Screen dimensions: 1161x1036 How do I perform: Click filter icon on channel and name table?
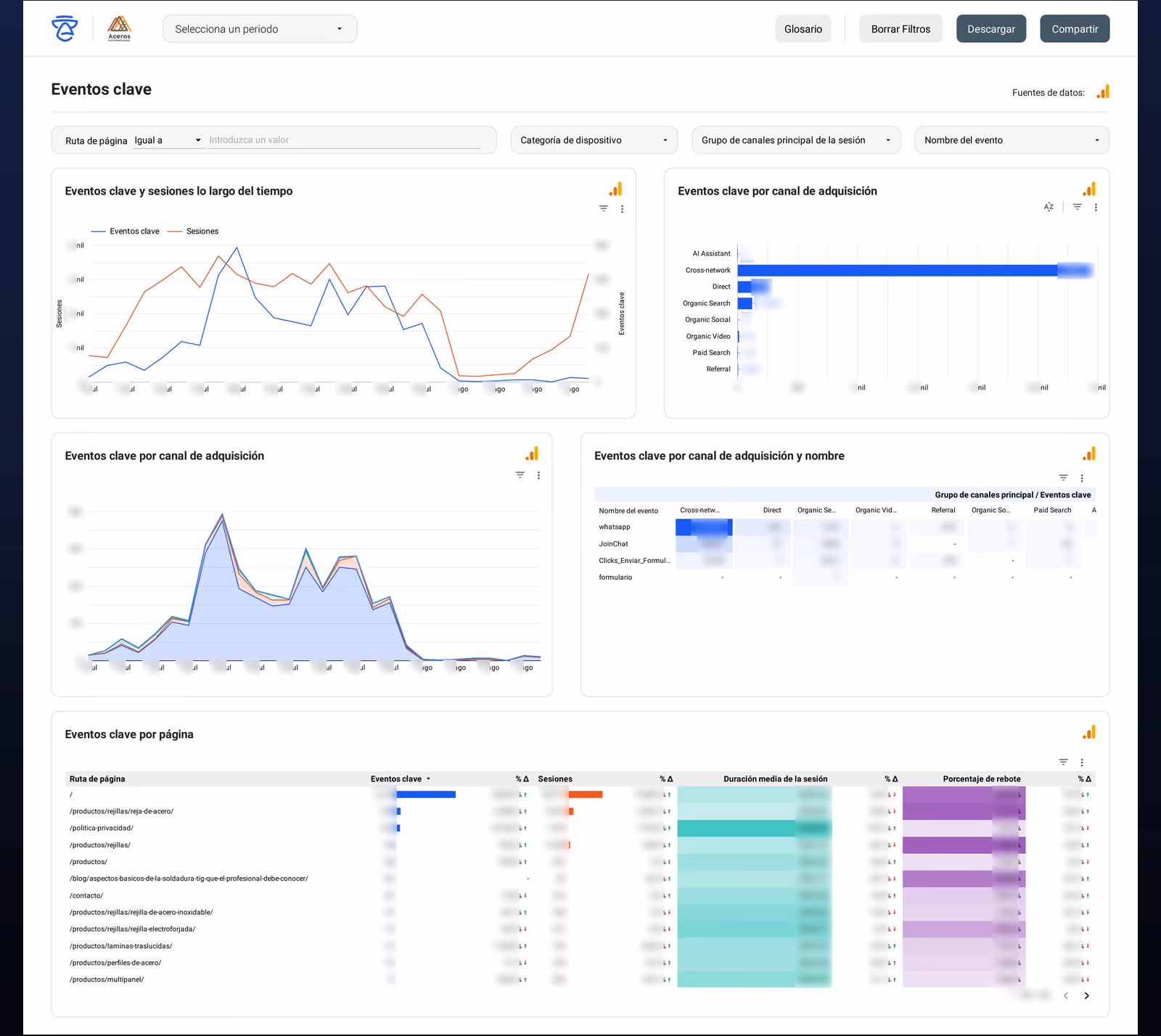point(1063,478)
